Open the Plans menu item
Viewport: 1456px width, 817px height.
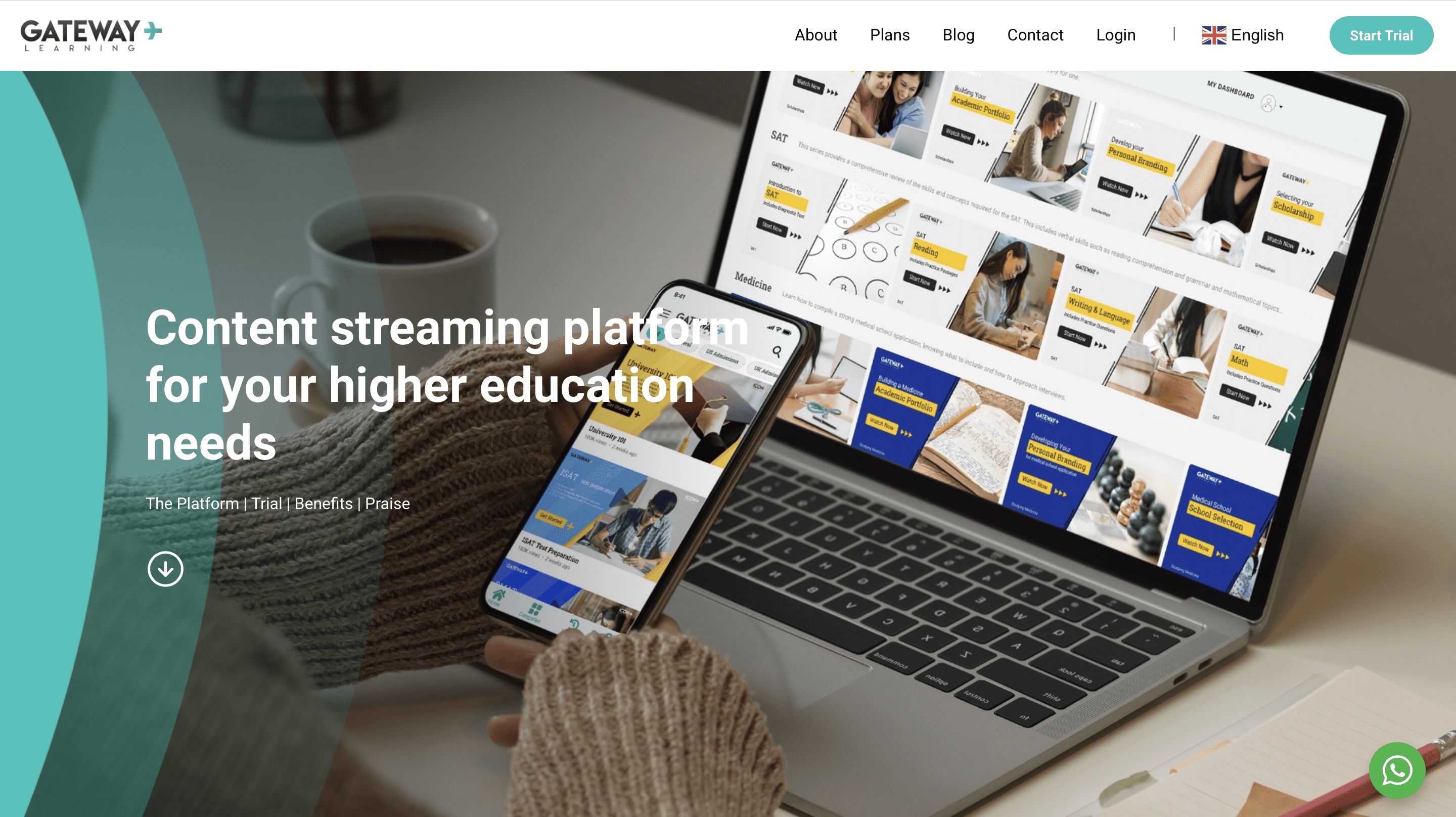[x=890, y=35]
